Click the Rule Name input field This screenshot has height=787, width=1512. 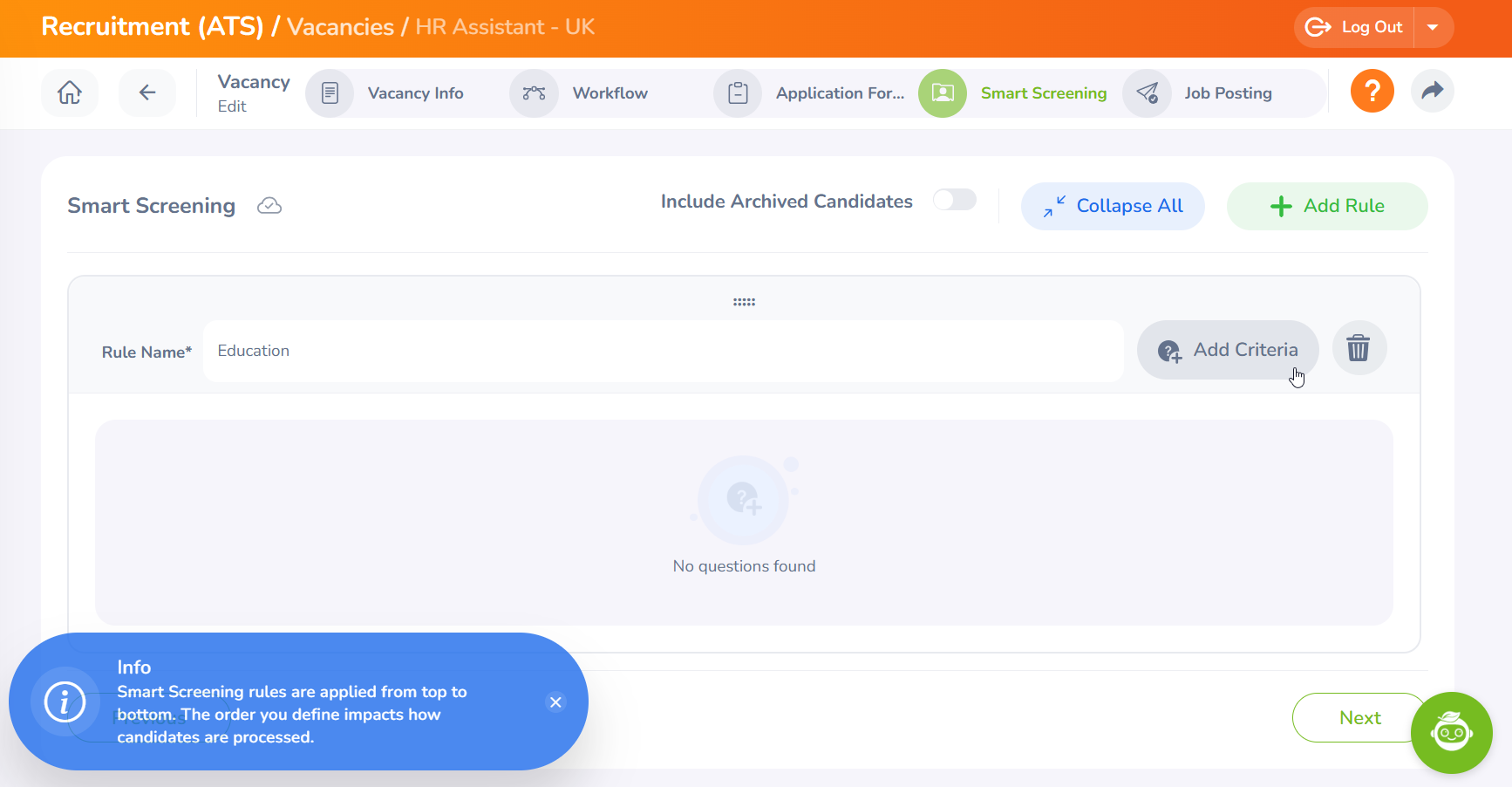(x=663, y=351)
